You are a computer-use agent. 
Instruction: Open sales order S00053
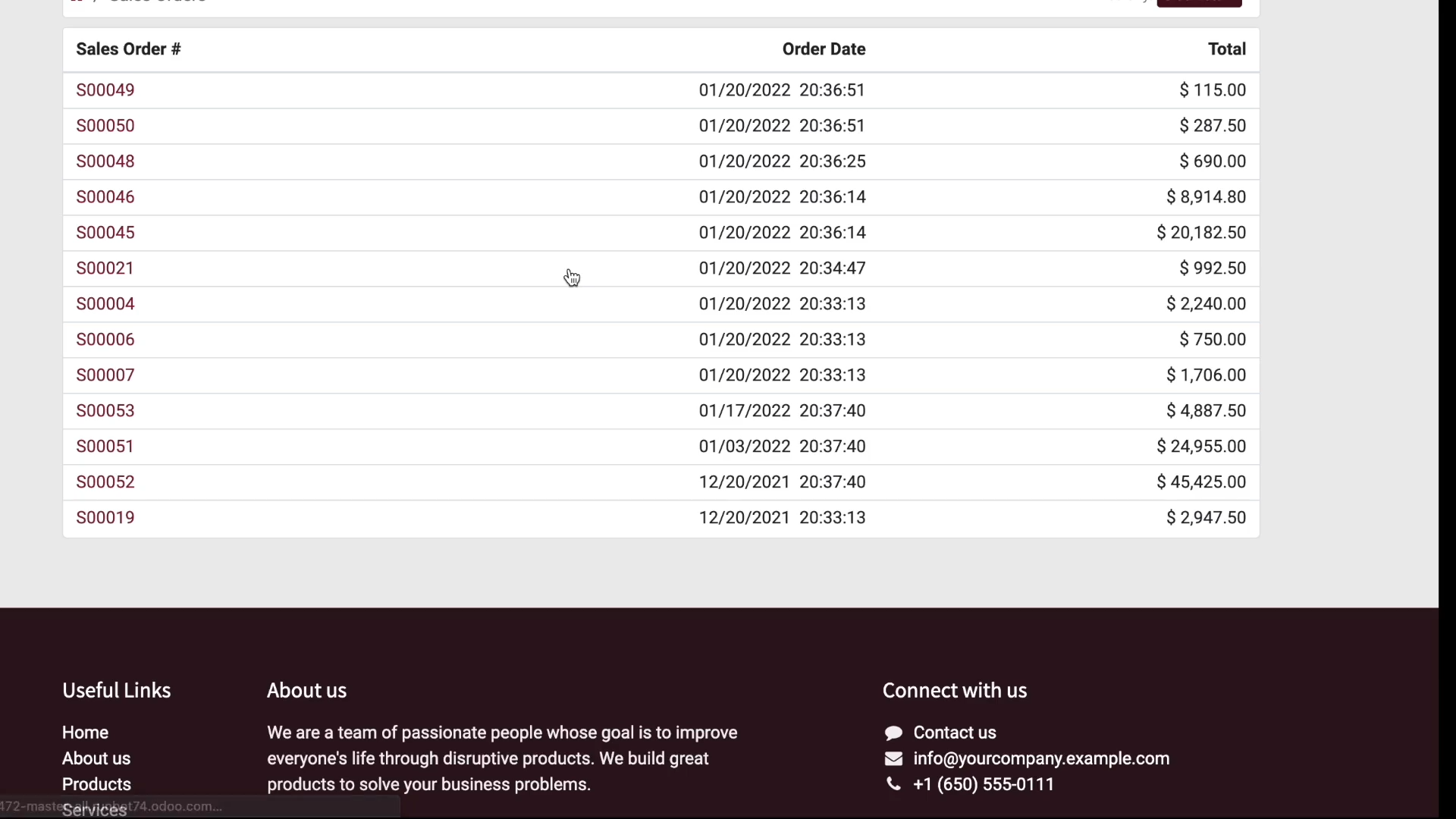[x=105, y=410]
